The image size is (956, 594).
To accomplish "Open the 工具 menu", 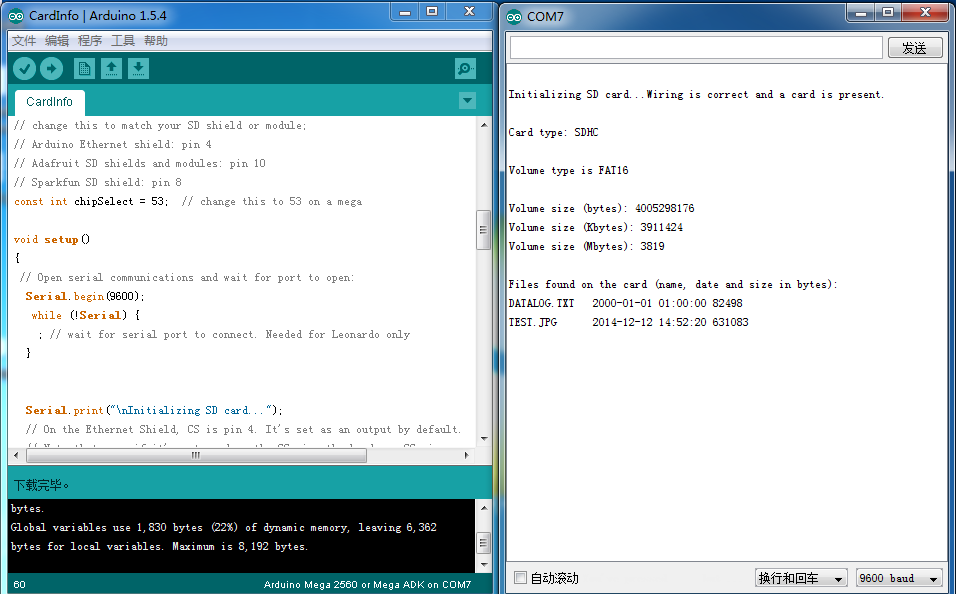I will (123, 41).
